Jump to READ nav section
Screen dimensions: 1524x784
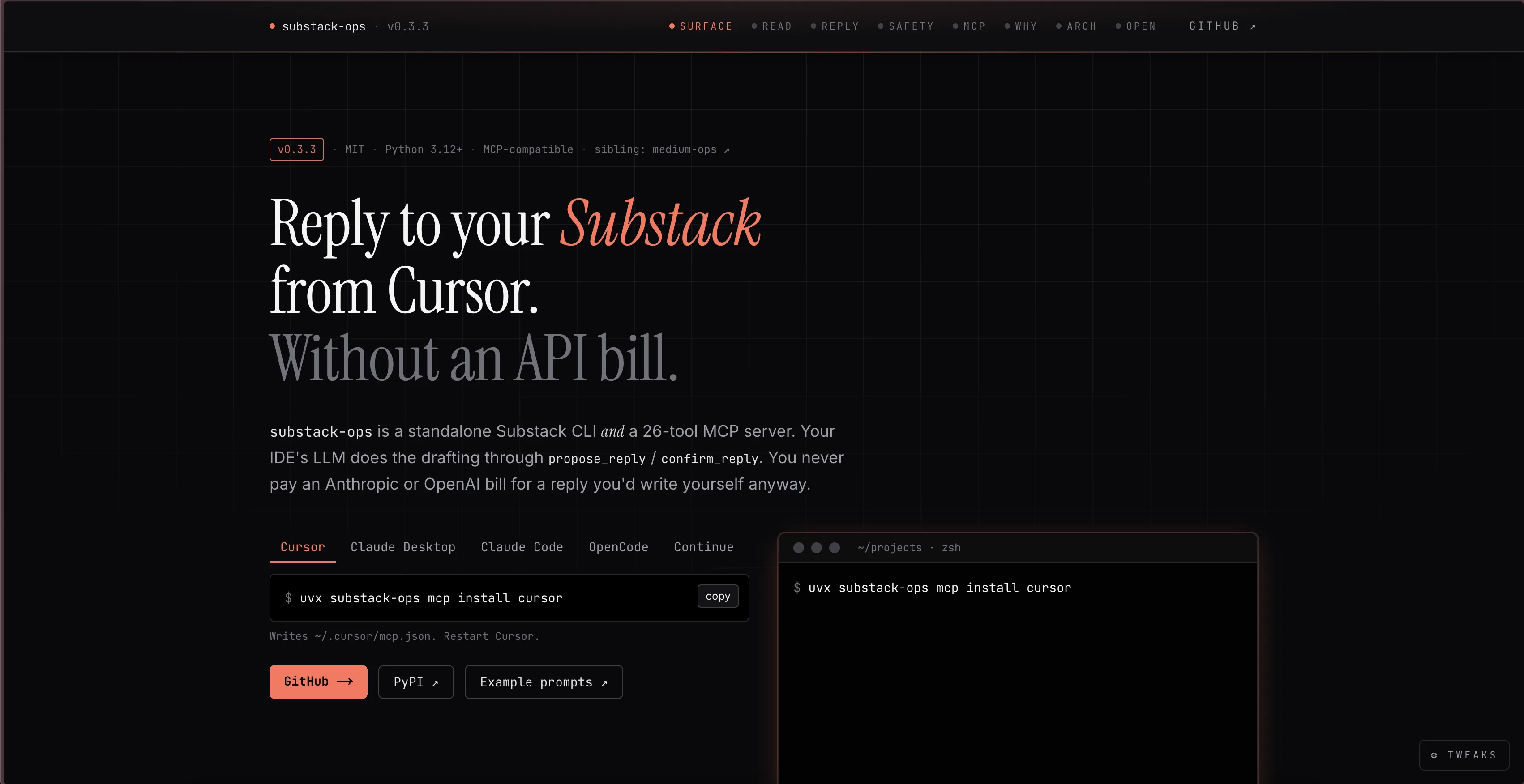coord(771,26)
